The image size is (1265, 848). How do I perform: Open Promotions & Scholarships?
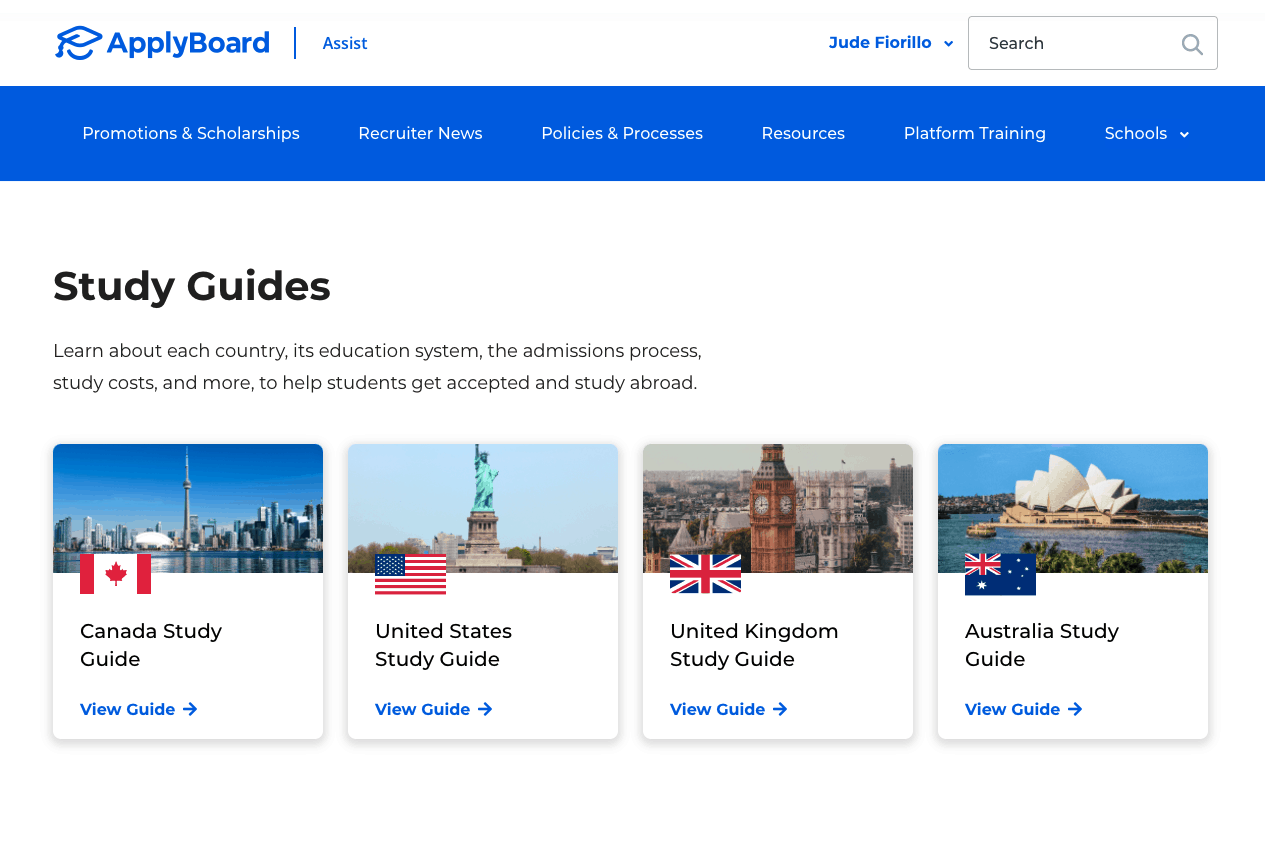click(x=191, y=133)
